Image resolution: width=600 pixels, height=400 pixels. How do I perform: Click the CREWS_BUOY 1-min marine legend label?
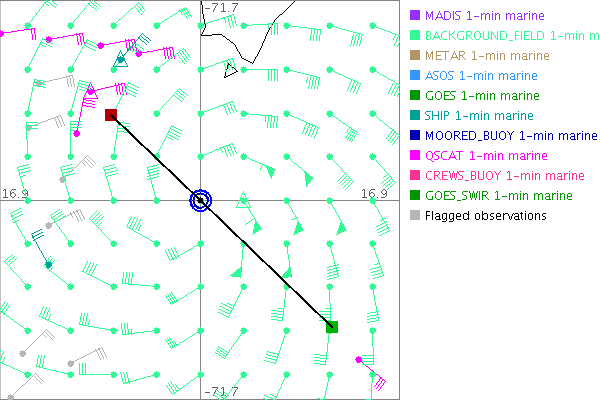[x=501, y=176]
